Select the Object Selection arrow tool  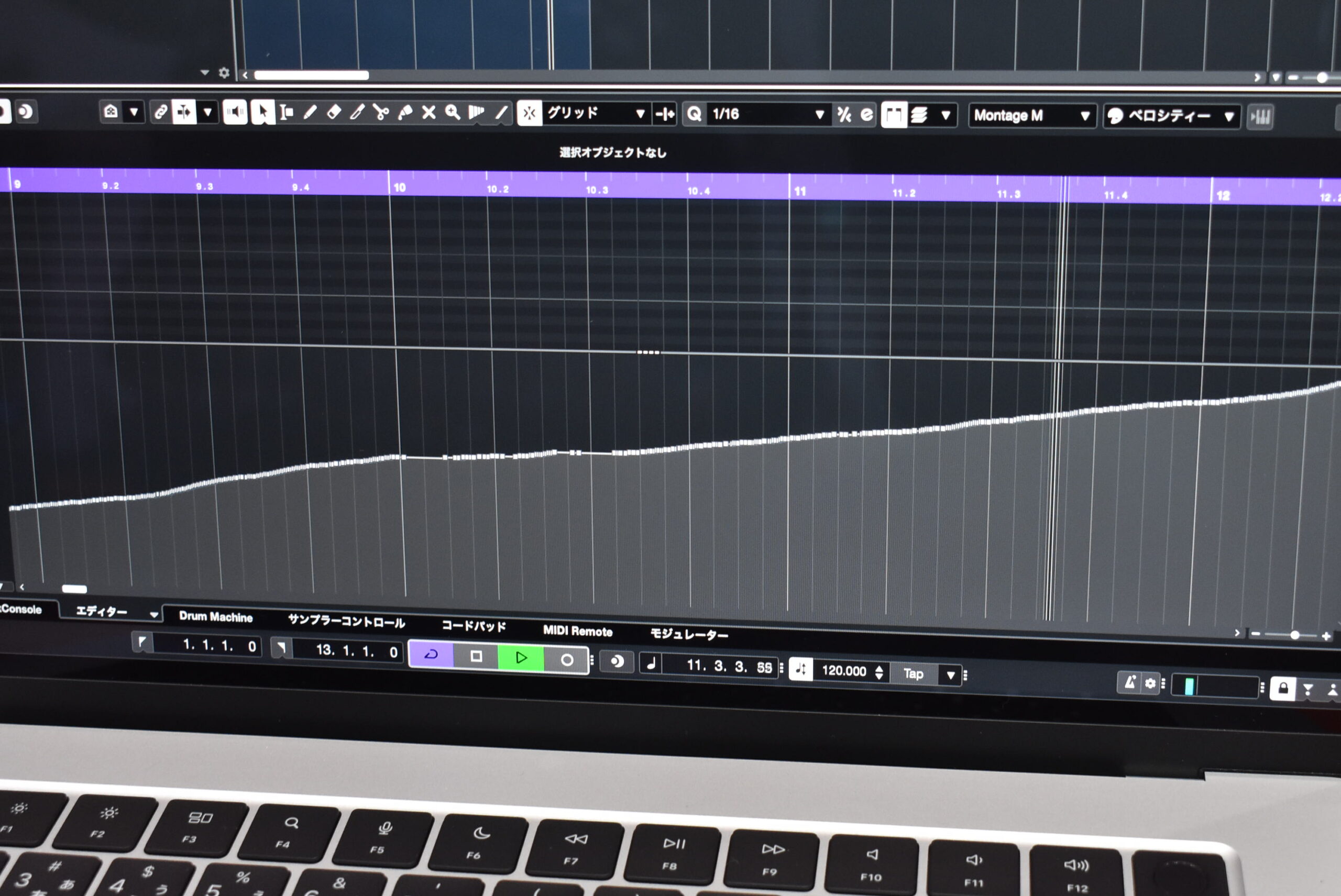click(263, 113)
